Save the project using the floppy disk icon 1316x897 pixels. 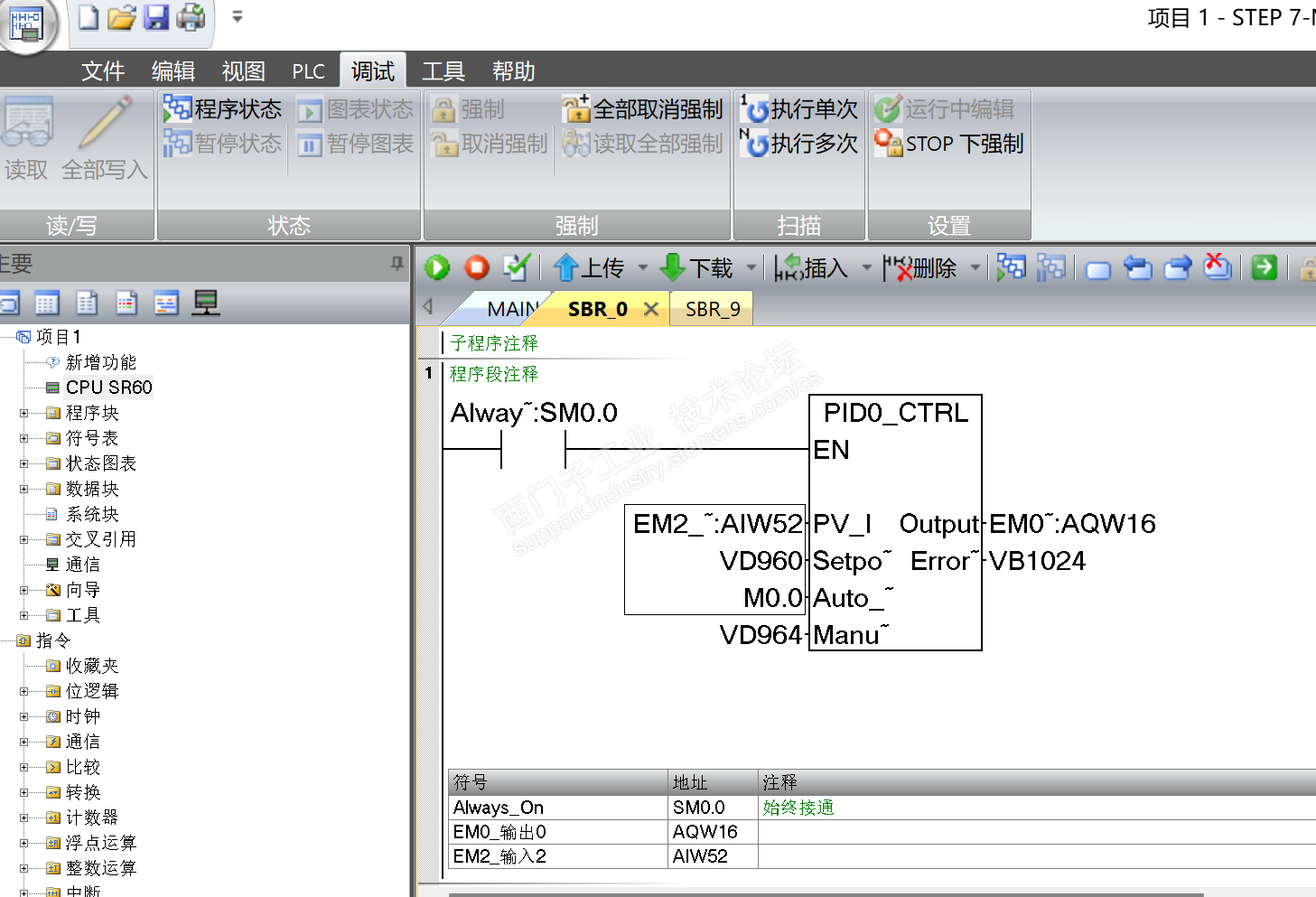click(x=155, y=17)
